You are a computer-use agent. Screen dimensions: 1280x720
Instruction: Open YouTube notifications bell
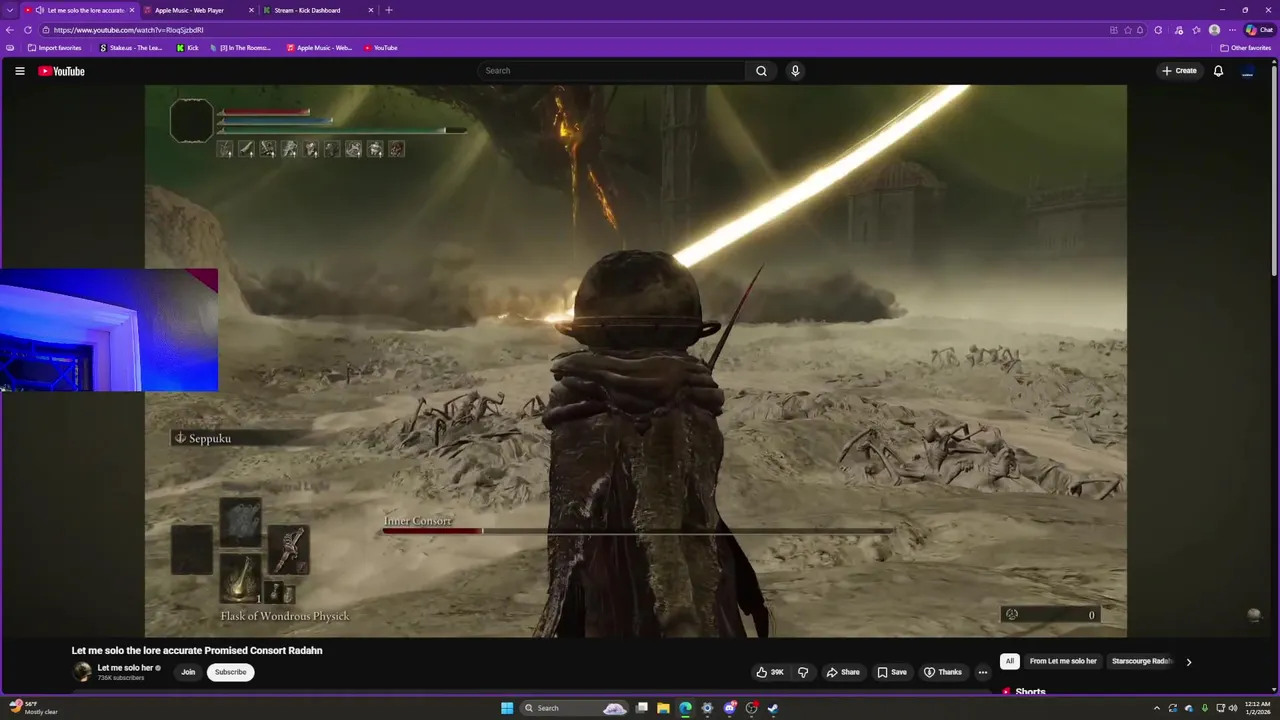tap(1218, 71)
